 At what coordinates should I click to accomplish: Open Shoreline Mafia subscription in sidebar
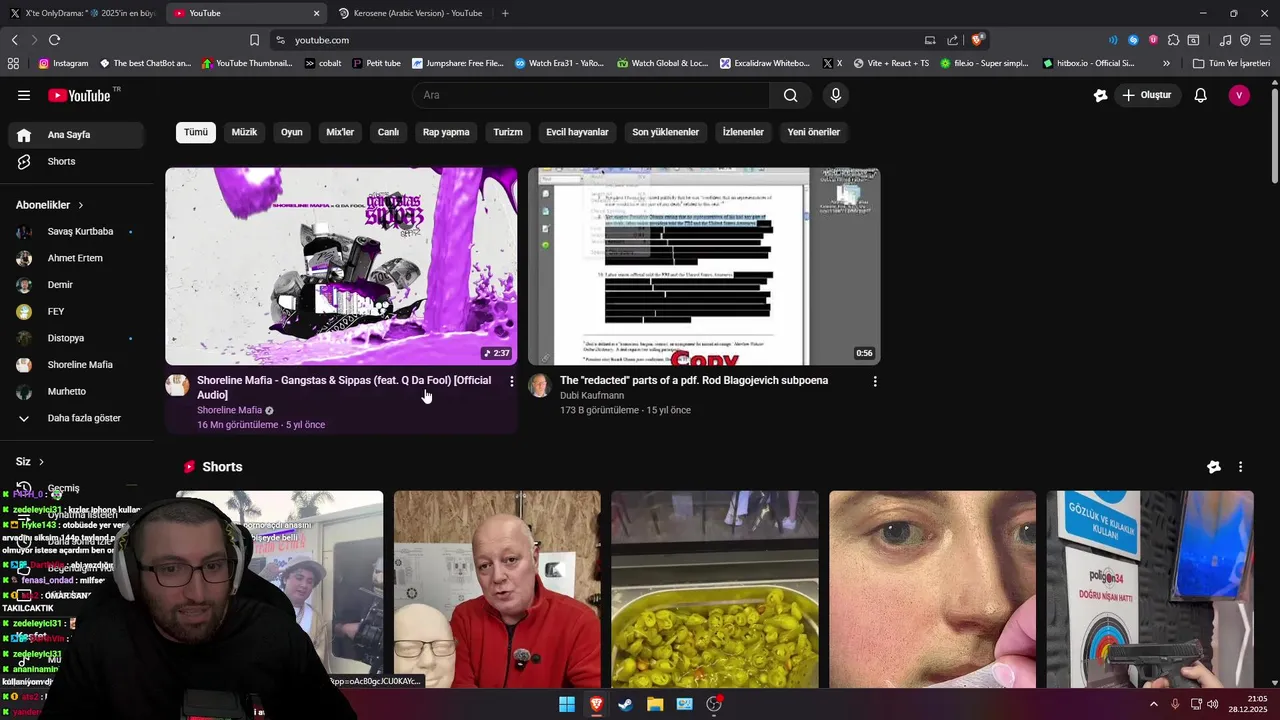tap(76, 365)
